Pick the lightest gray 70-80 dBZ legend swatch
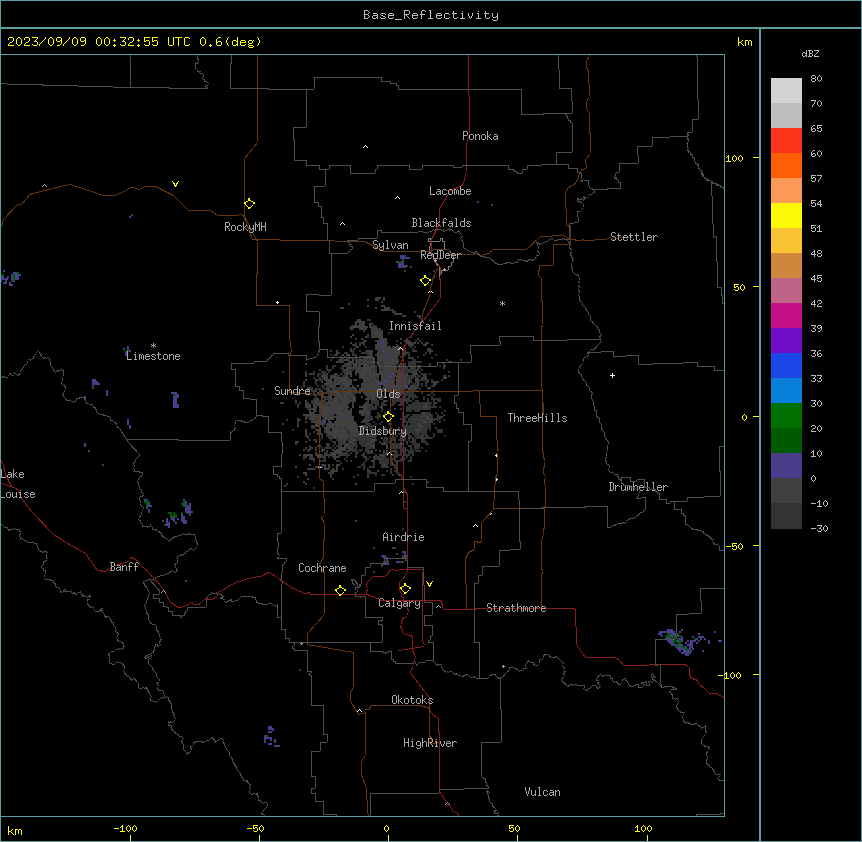Viewport: 862px width, 842px height. [x=786, y=91]
